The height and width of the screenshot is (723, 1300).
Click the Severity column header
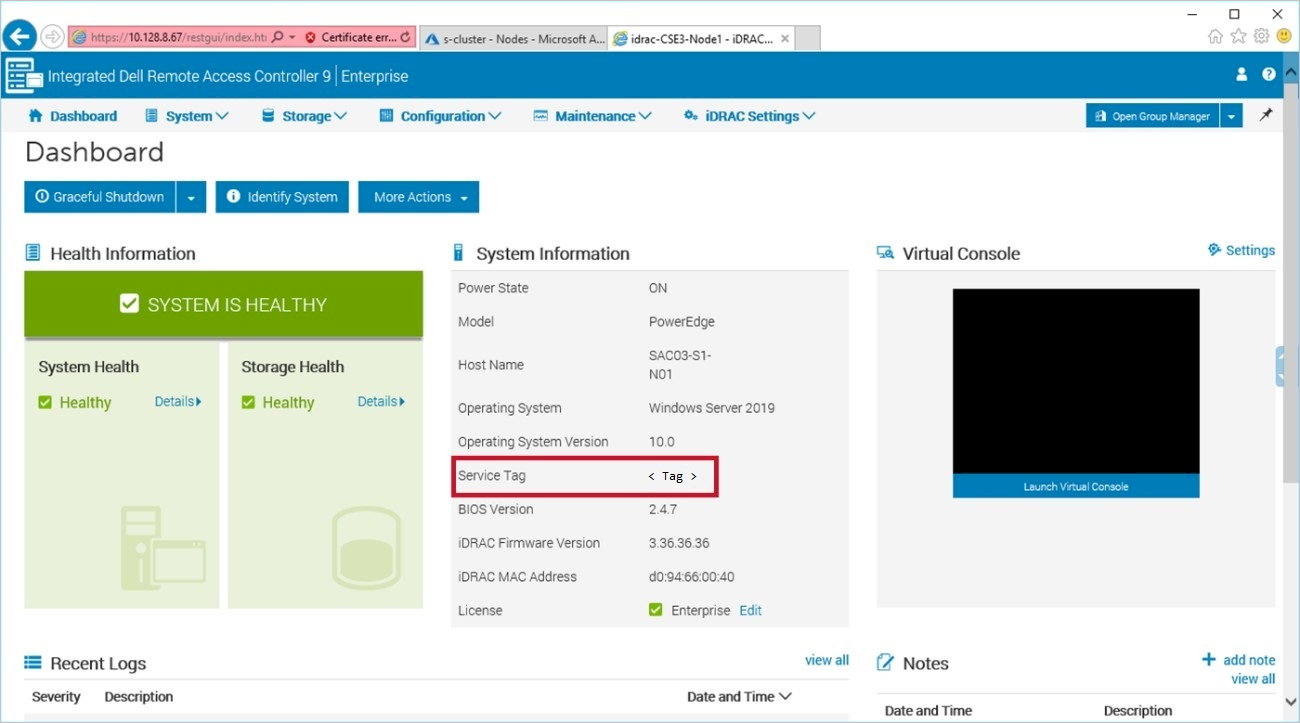coord(56,697)
